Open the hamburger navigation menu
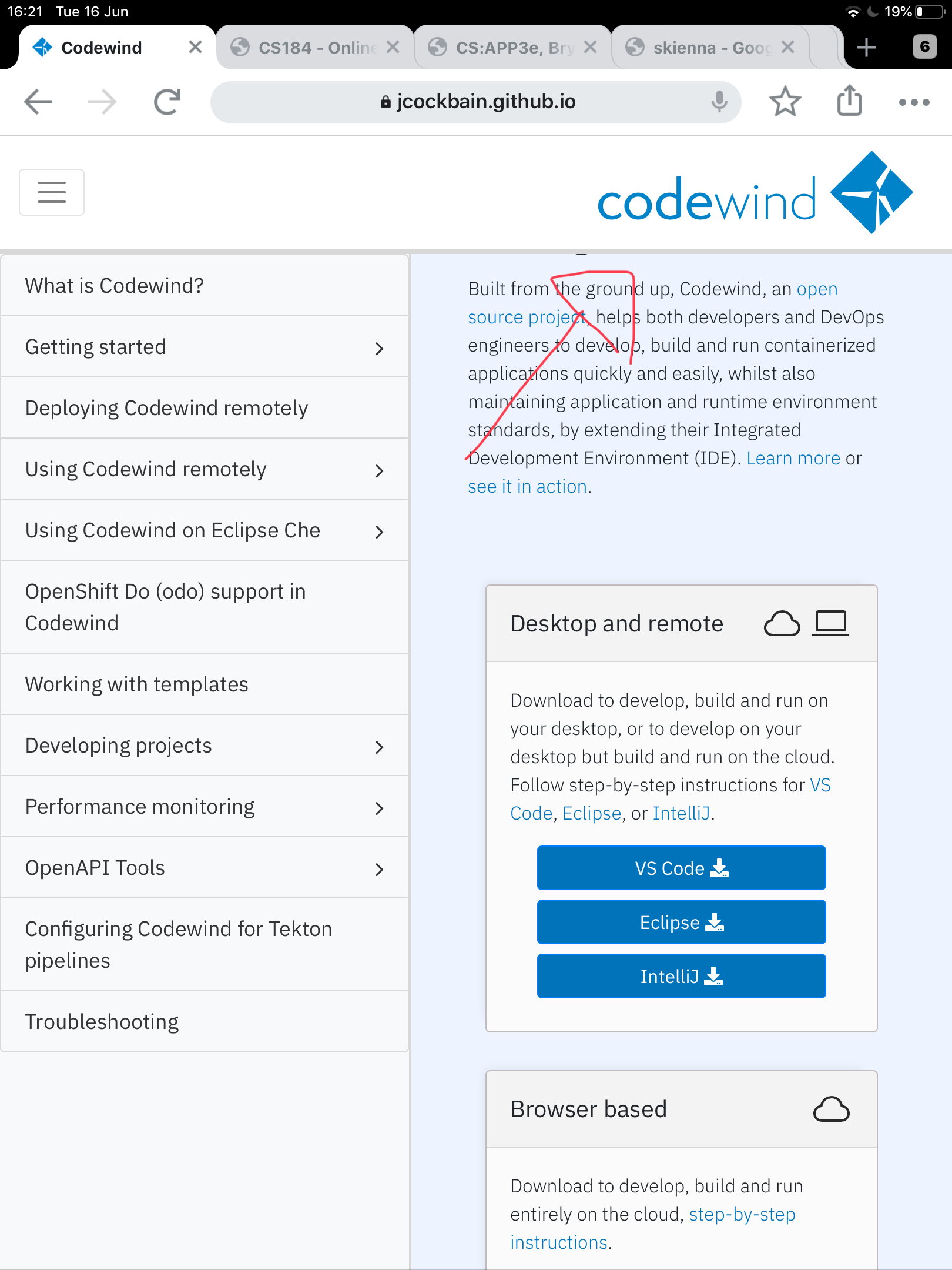Viewport: 952px width, 1270px height. click(x=51, y=192)
